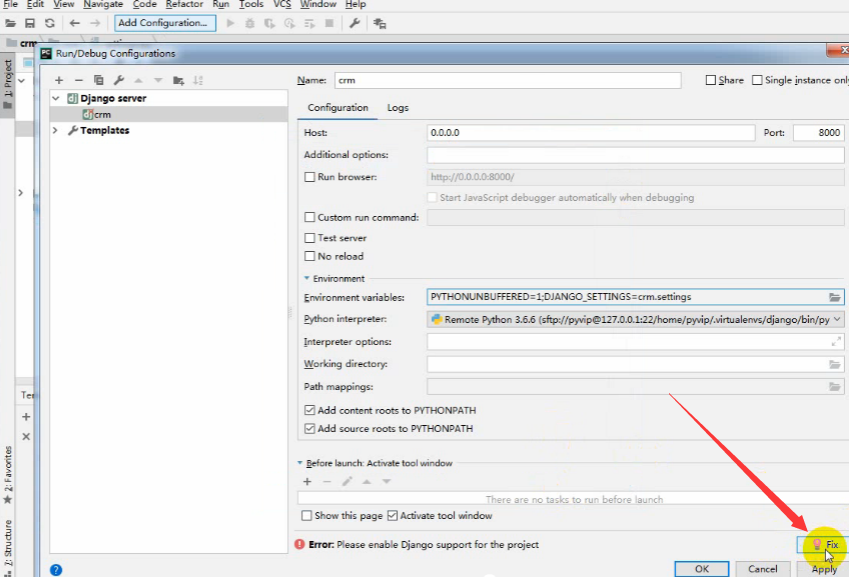Add new configuration with plus icon

pos(59,80)
